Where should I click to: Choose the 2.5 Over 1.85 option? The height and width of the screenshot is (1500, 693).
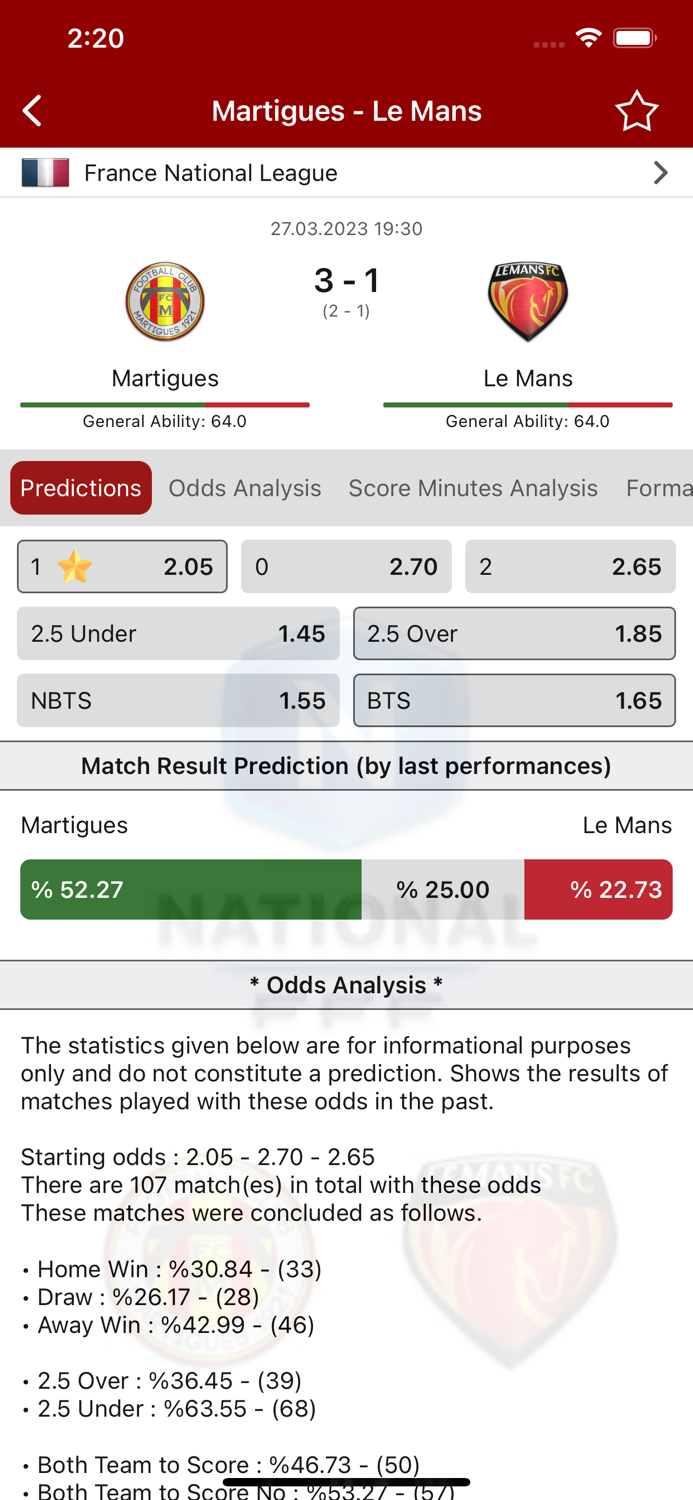(514, 634)
